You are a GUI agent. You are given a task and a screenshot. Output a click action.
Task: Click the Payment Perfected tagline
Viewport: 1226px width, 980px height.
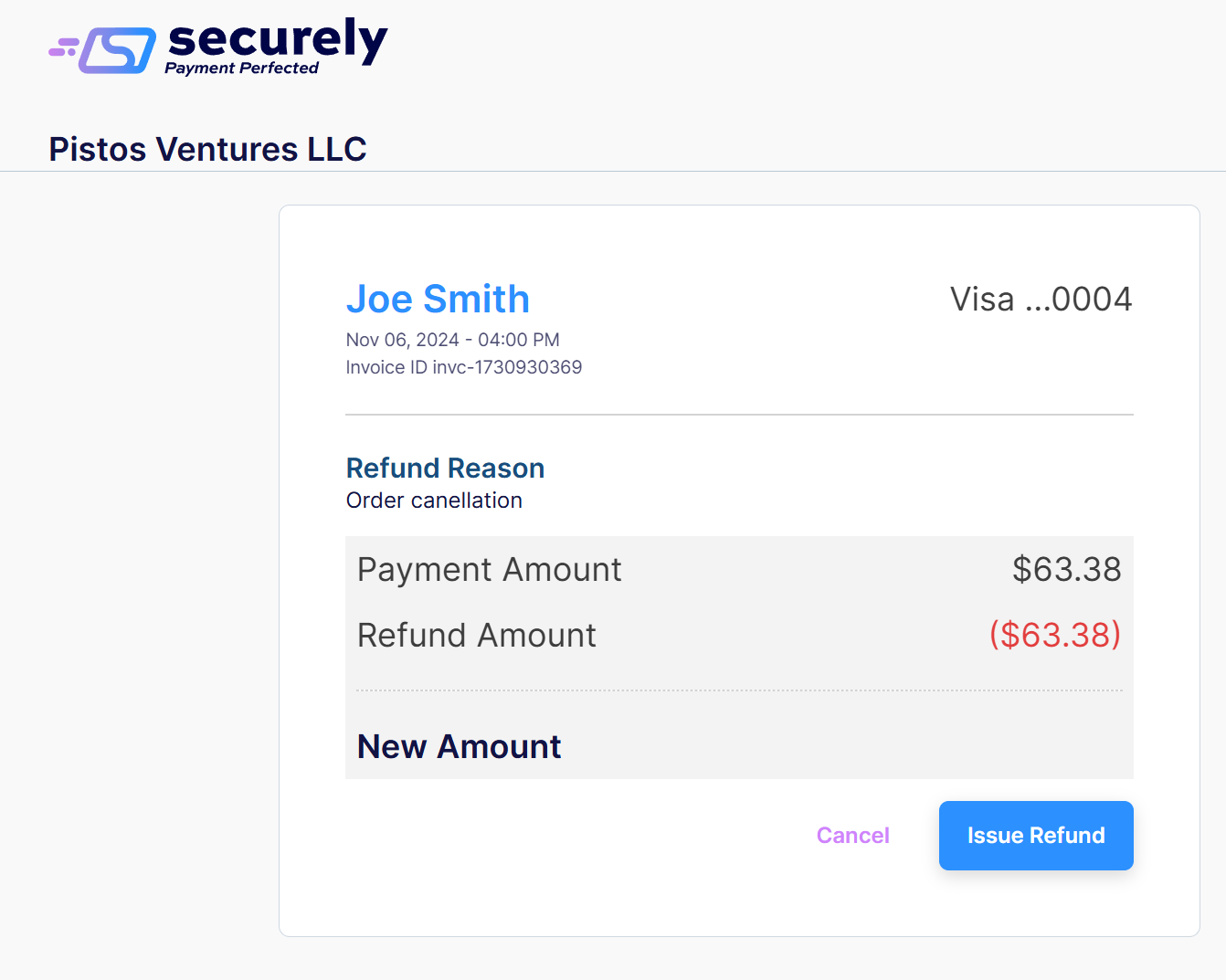tap(241, 68)
